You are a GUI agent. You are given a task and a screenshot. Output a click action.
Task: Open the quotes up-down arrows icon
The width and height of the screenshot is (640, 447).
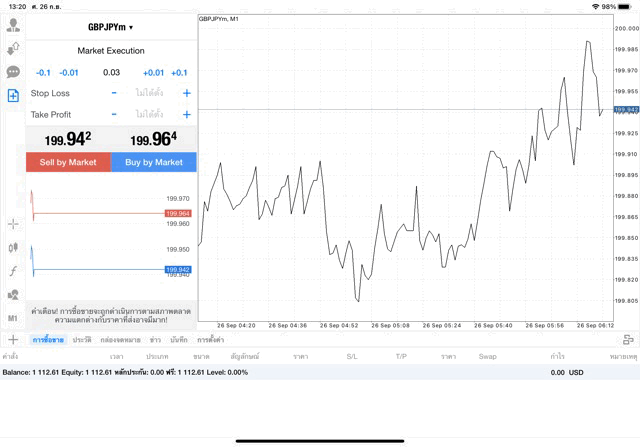(x=13, y=48)
